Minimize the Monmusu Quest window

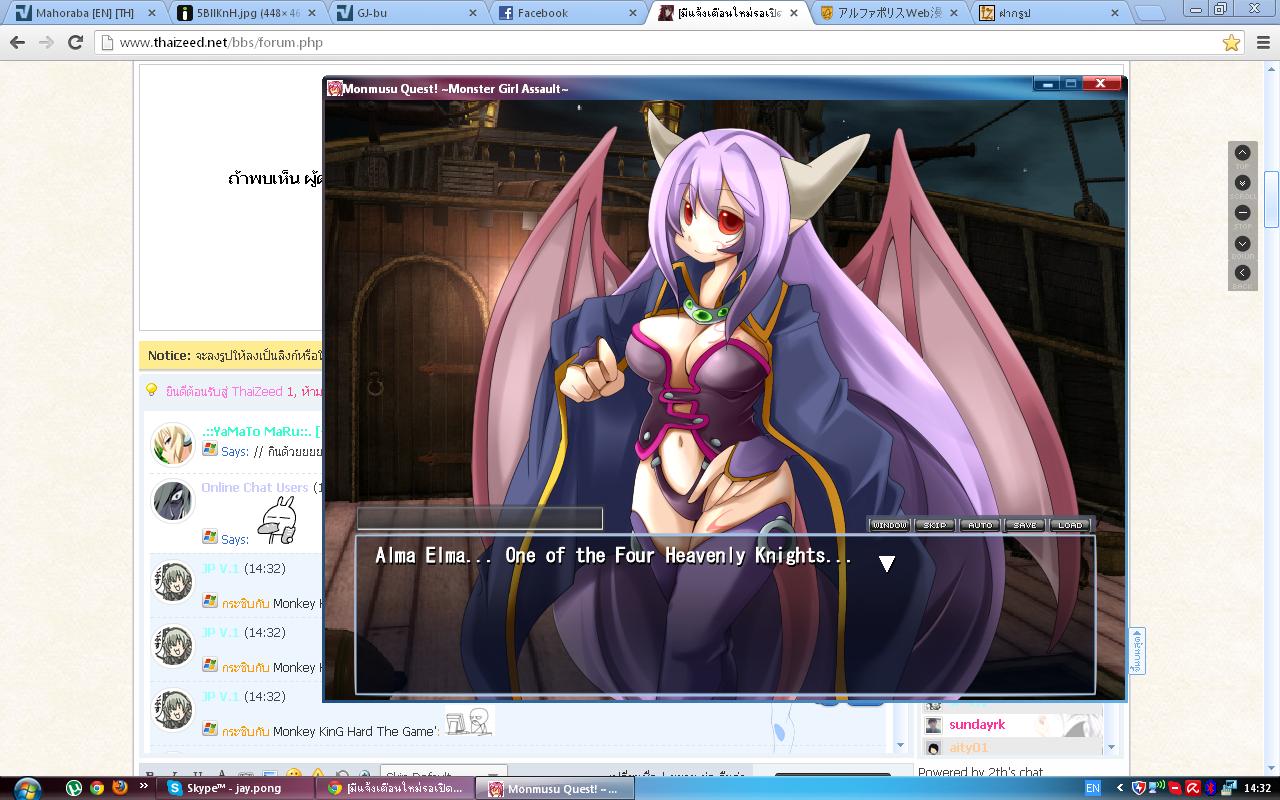(x=1047, y=84)
